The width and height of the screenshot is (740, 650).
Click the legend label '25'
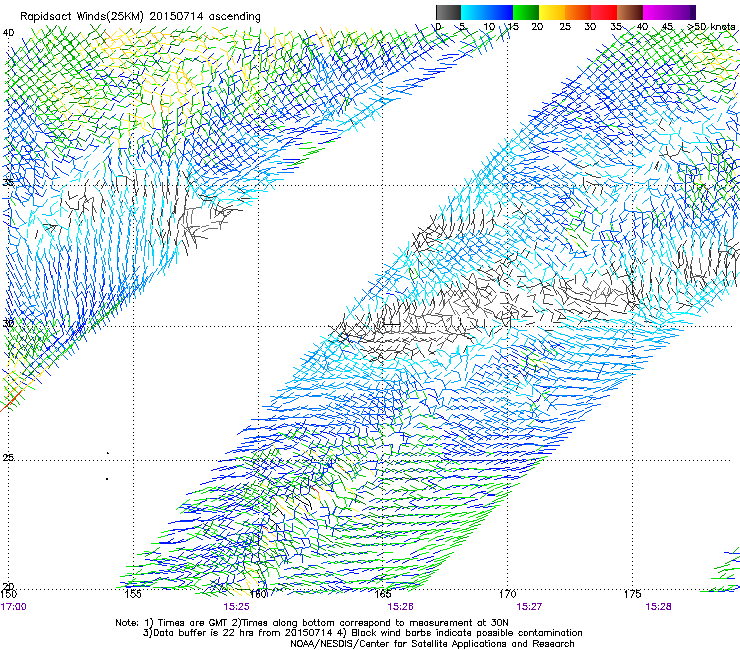pyautogui.click(x=565, y=26)
